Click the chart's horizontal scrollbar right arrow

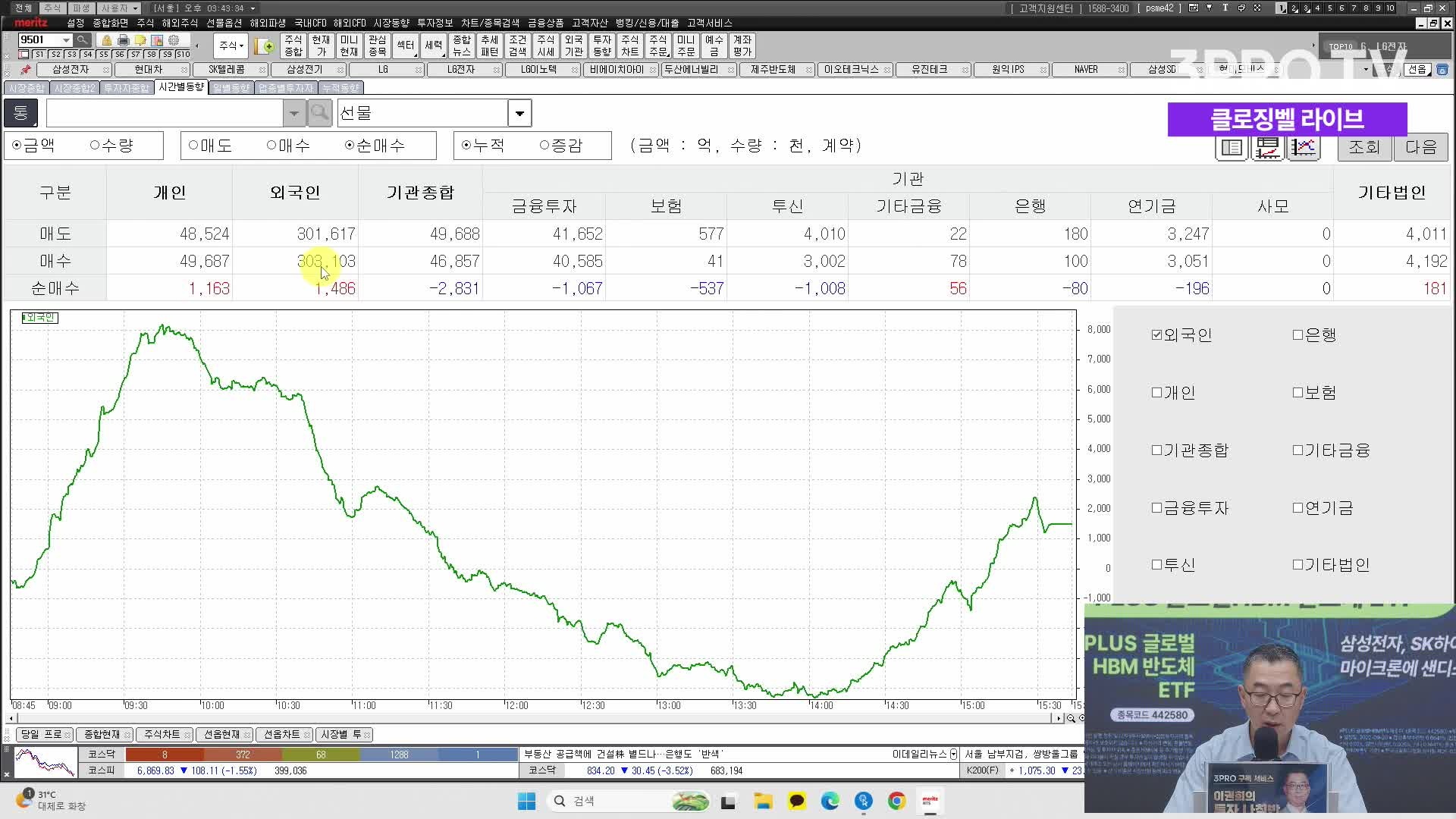click(1059, 718)
